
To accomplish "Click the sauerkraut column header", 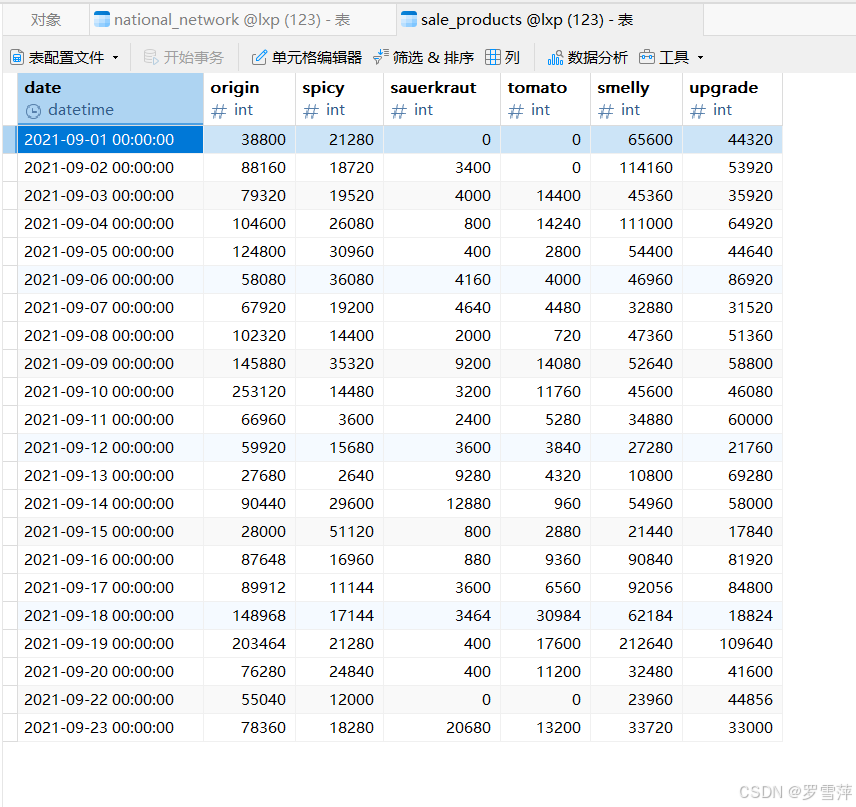I will [442, 99].
